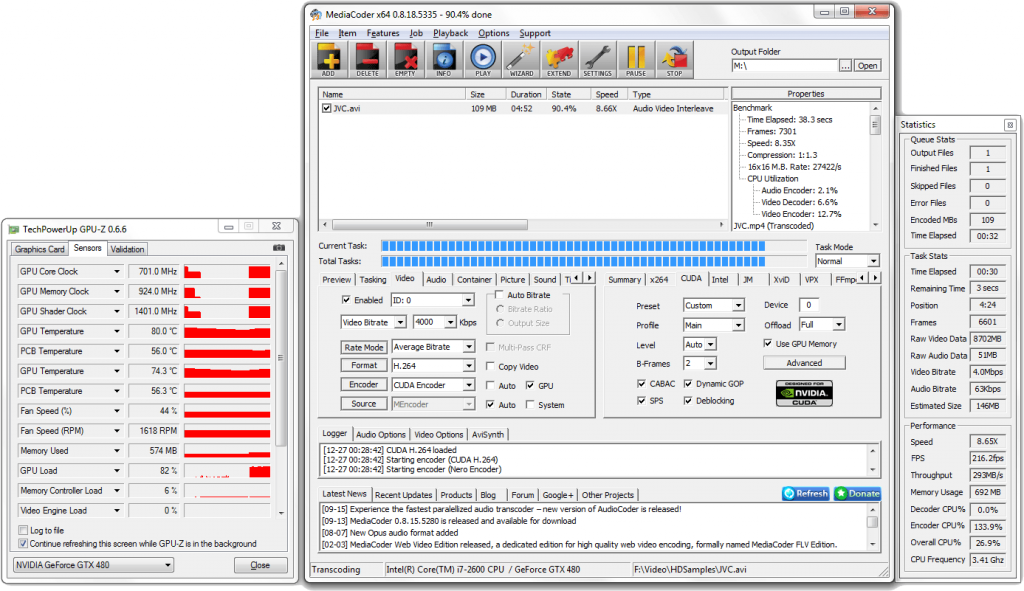Image resolution: width=1024 pixels, height=591 pixels.
Task: Open the CUDA Encoder dropdown
Action: [433, 385]
